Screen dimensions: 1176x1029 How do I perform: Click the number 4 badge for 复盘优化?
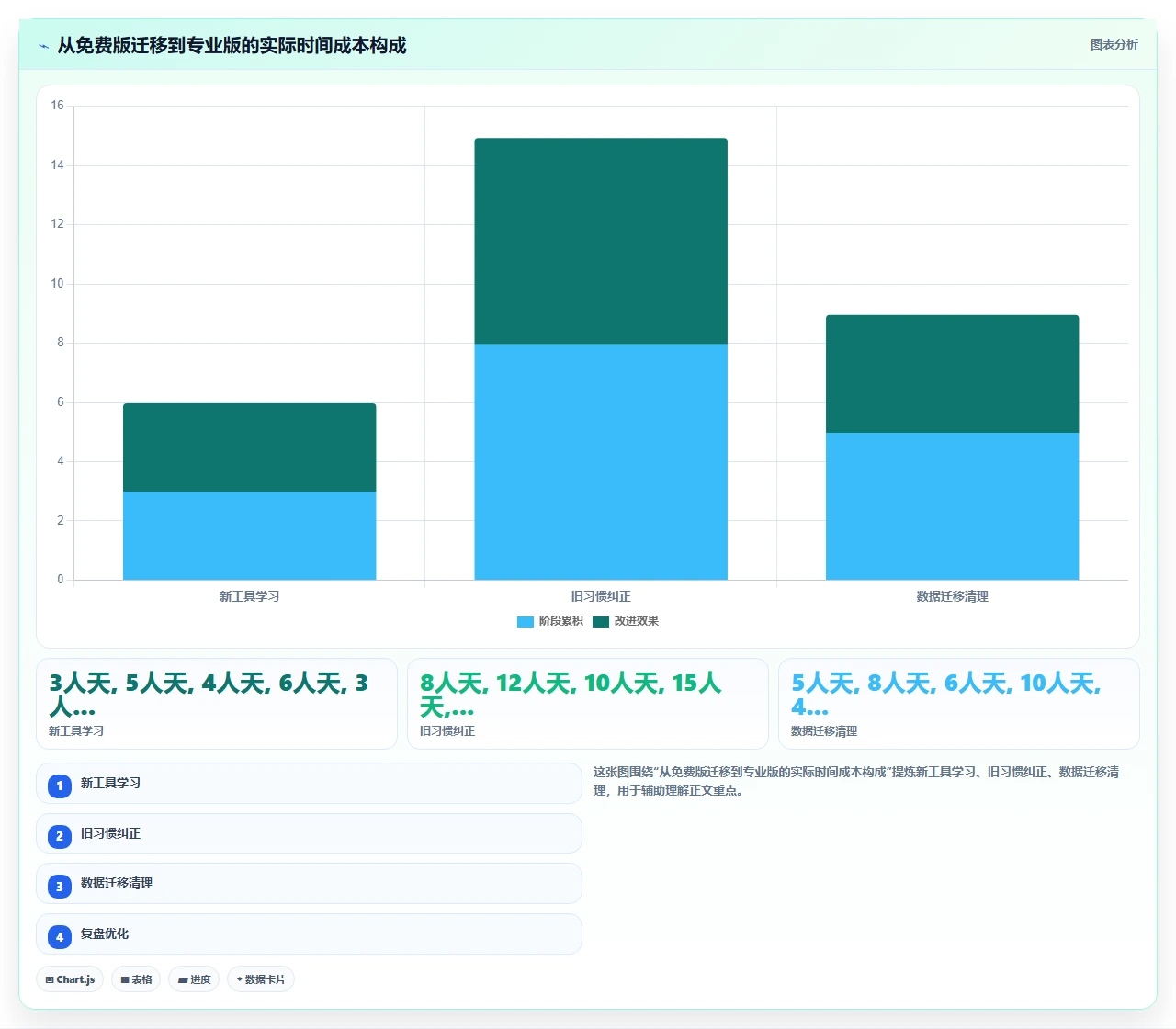pyautogui.click(x=60, y=937)
